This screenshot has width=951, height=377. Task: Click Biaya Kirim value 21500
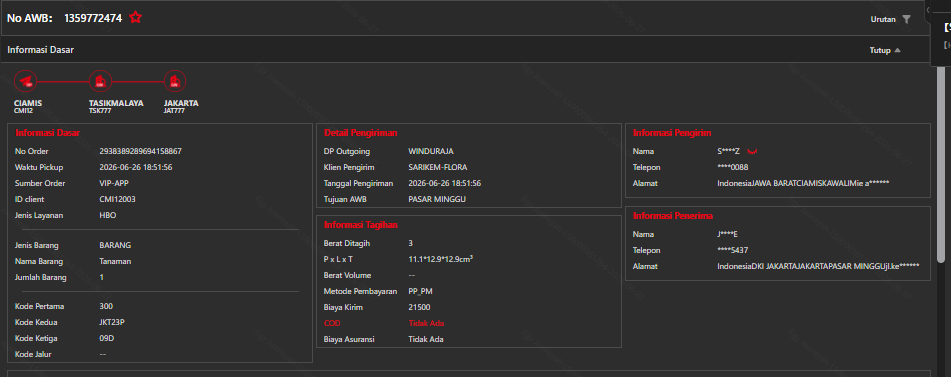pos(420,307)
